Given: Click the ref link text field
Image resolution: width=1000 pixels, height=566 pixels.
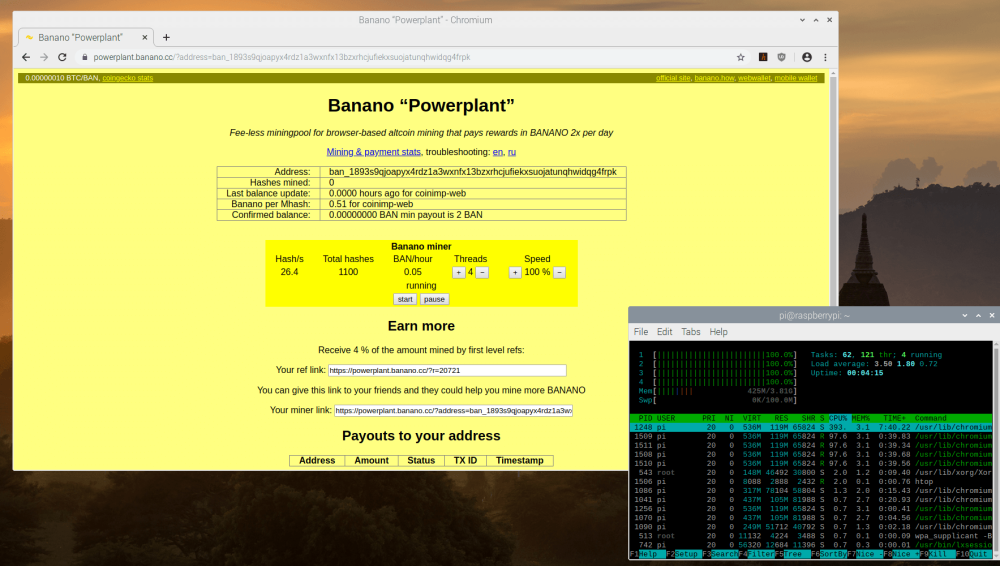Looking at the screenshot, I should (447, 370).
